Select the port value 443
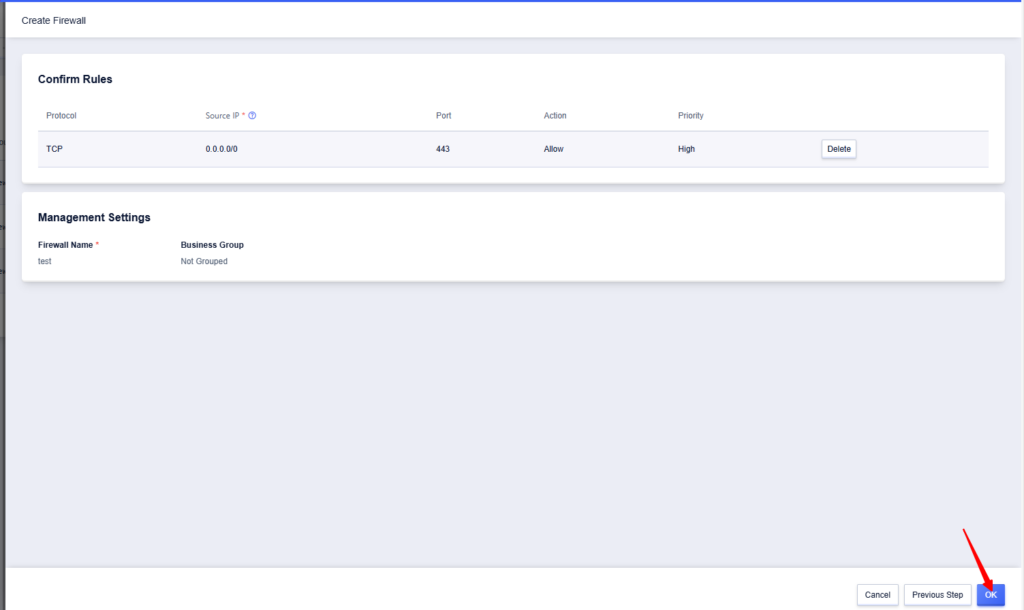Viewport: 1024px width, 610px height. pos(443,149)
